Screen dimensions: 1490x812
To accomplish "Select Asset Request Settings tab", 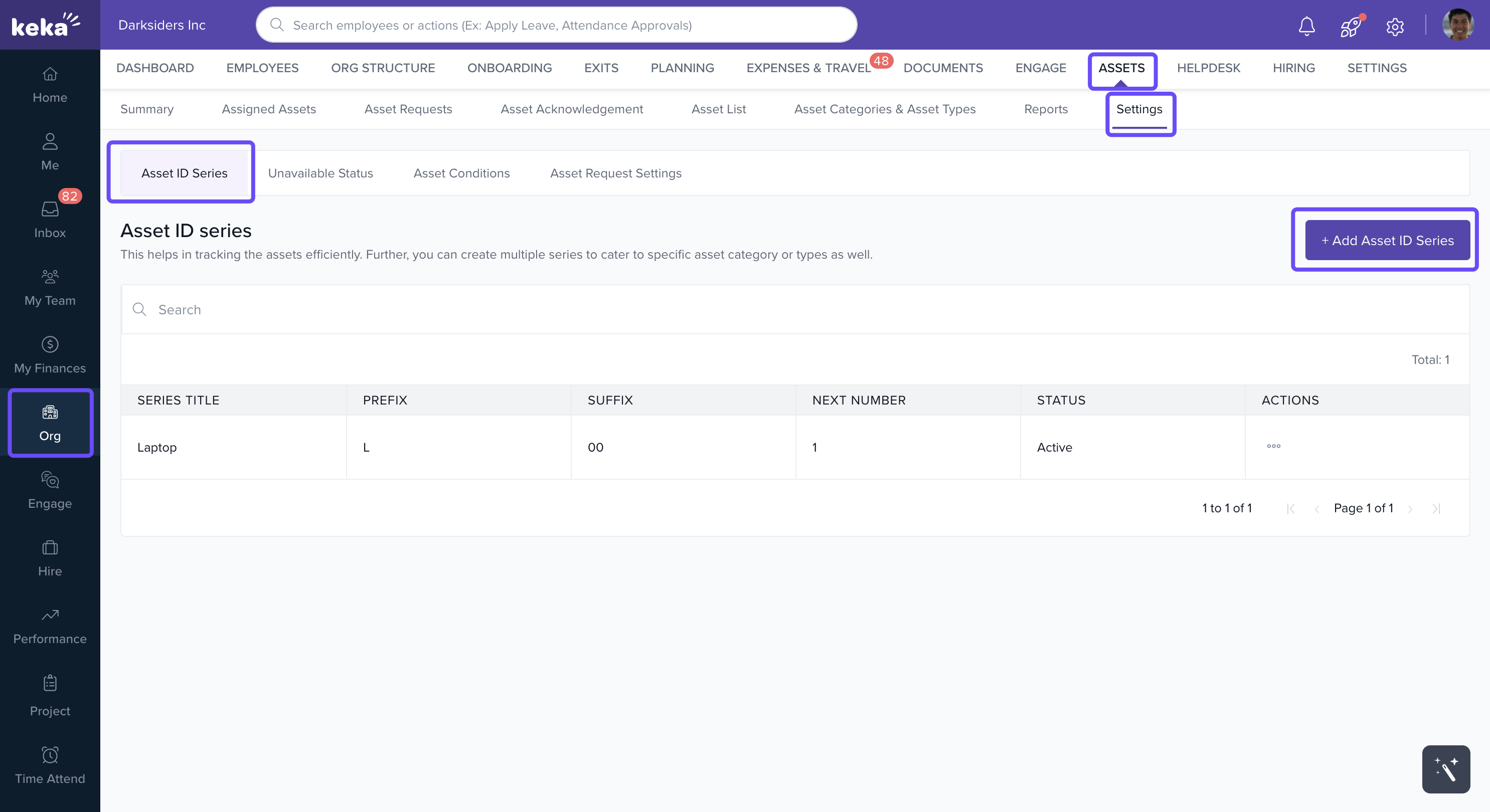I will coord(615,173).
